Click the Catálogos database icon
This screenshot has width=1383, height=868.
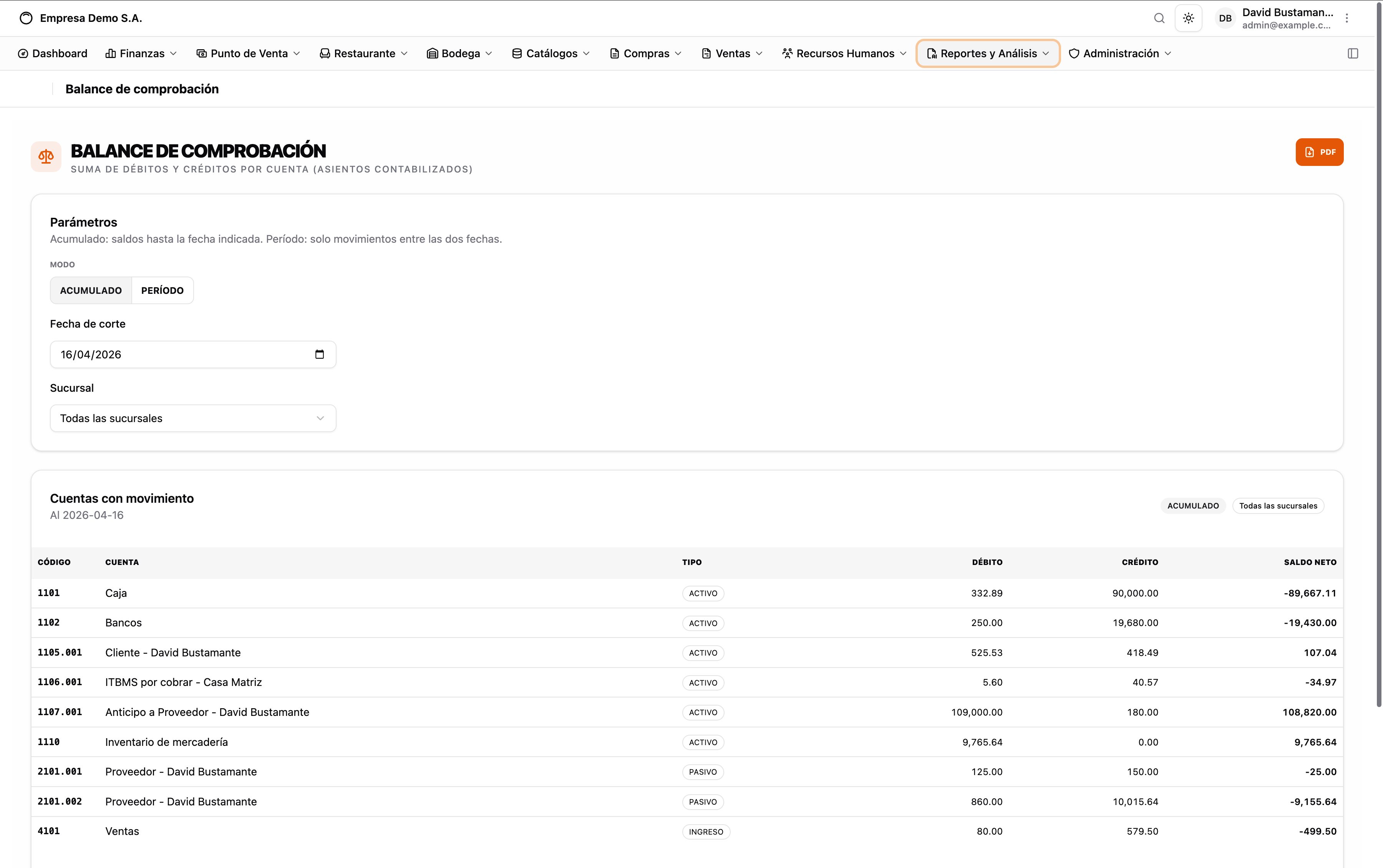coord(517,53)
